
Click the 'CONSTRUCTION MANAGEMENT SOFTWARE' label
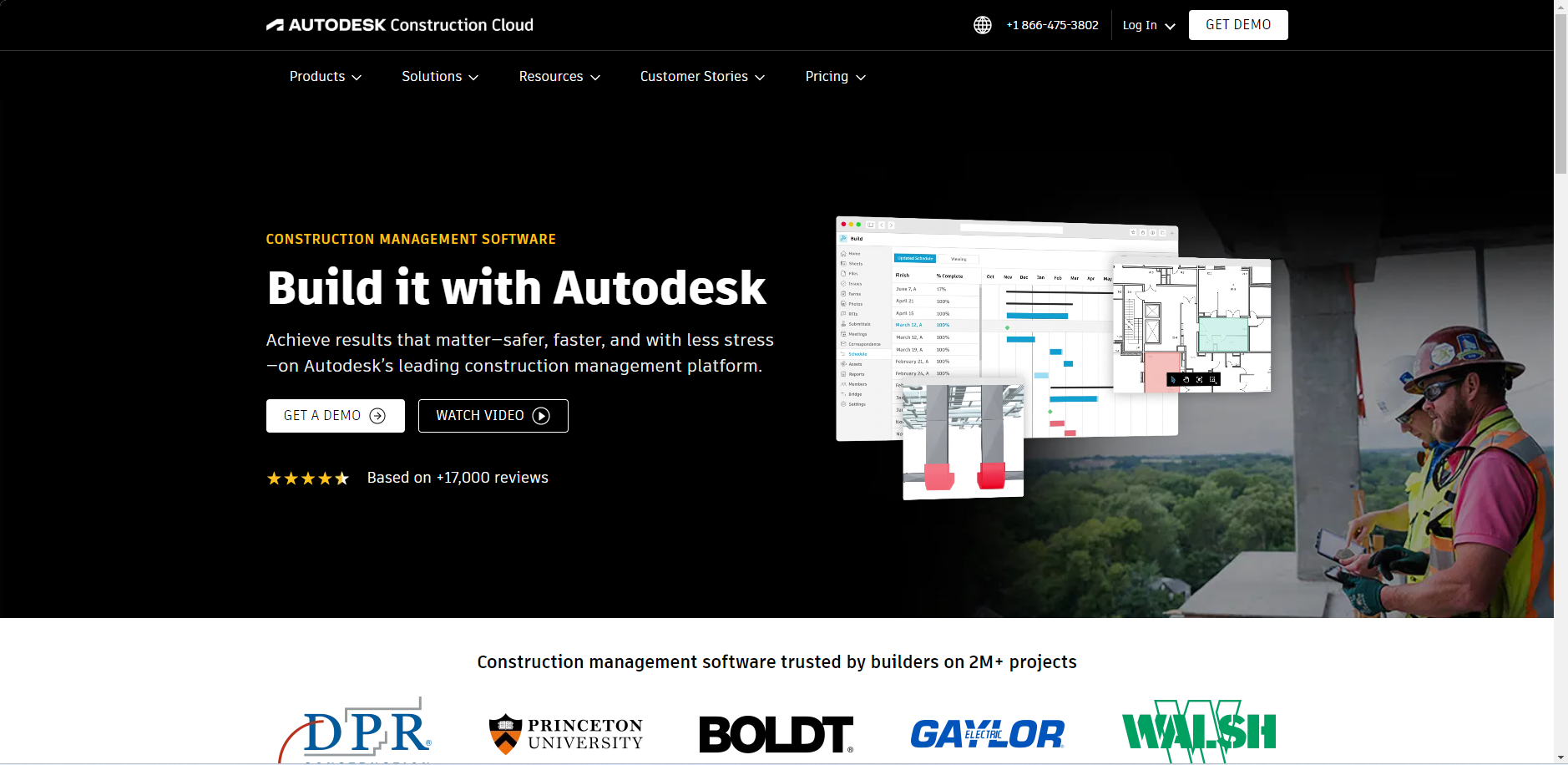[411, 240]
